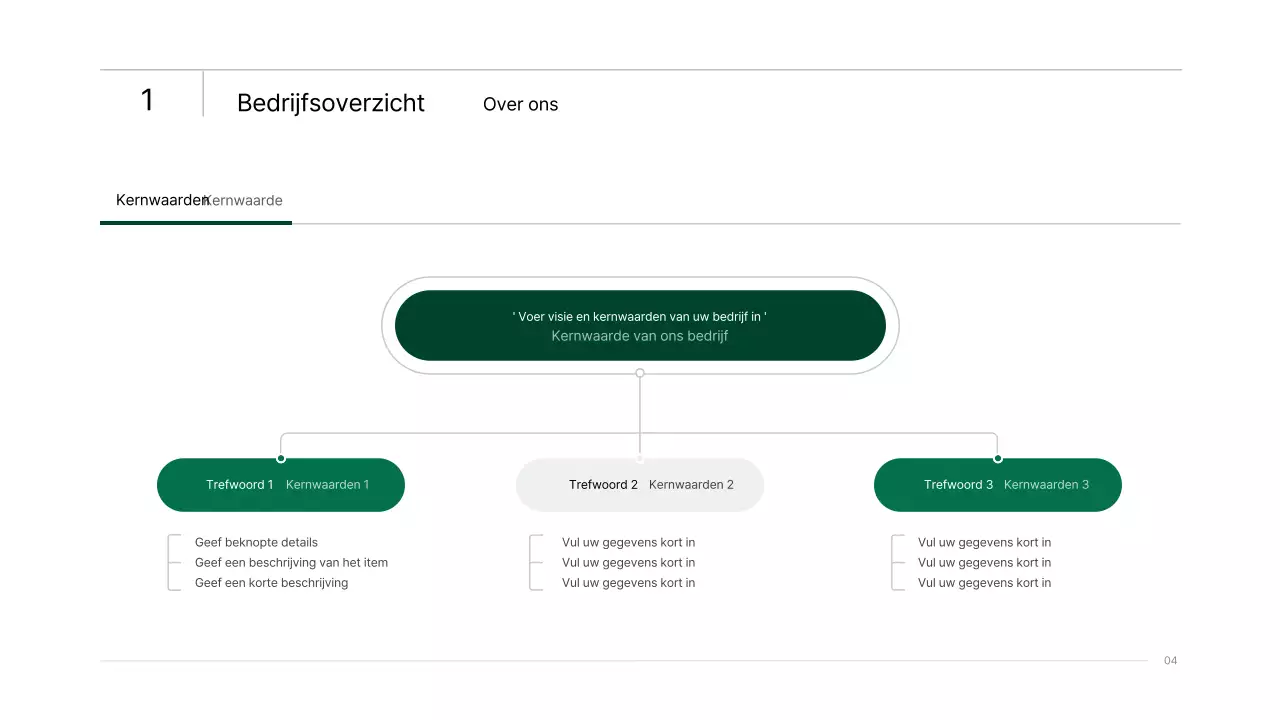Click the page number "04"
1280x720 pixels.
coord(1170,660)
